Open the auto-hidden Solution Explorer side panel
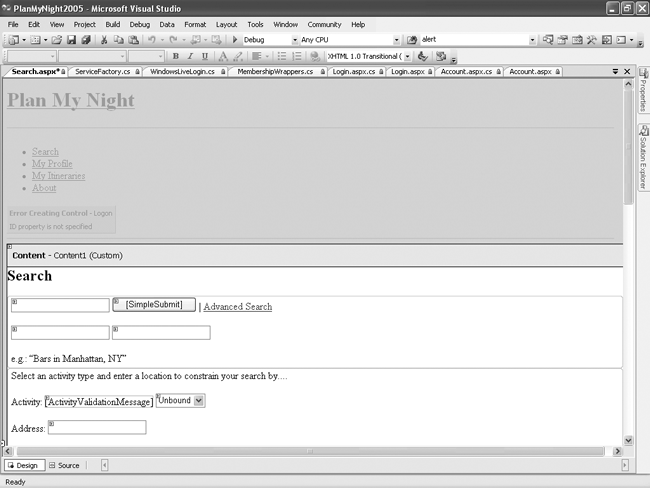The width and height of the screenshot is (650, 488). (x=643, y=157)
